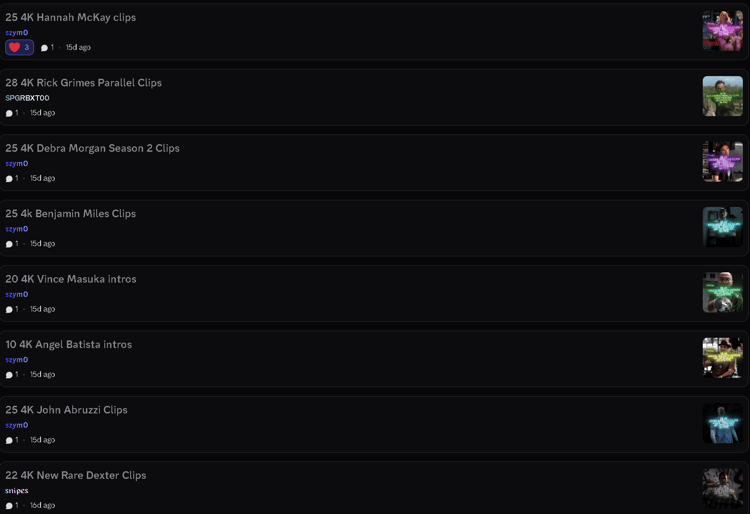Open the Angel Batista intros thumbnail

pos(722,358)
